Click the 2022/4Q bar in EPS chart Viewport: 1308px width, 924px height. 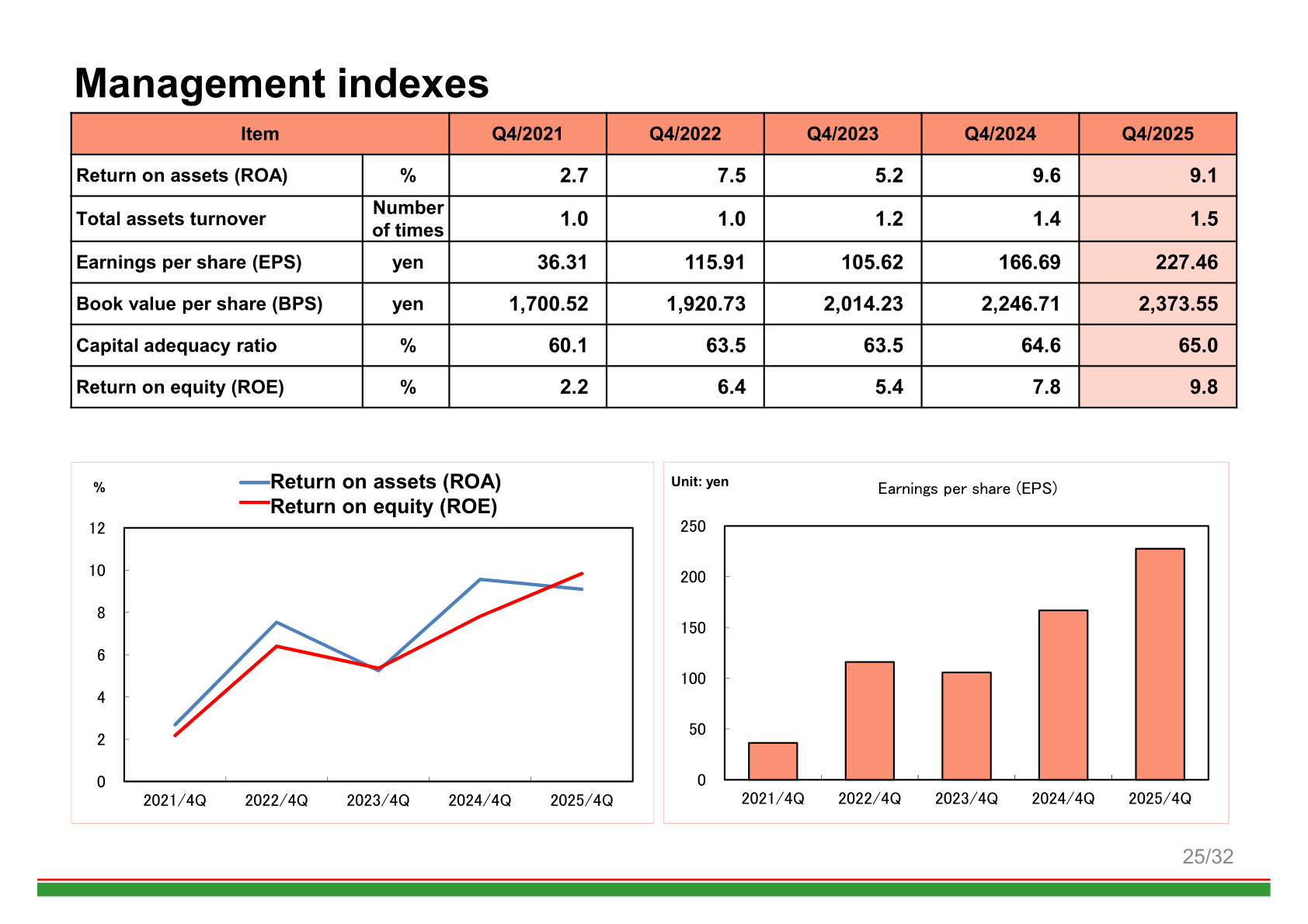tap(870, 721)
